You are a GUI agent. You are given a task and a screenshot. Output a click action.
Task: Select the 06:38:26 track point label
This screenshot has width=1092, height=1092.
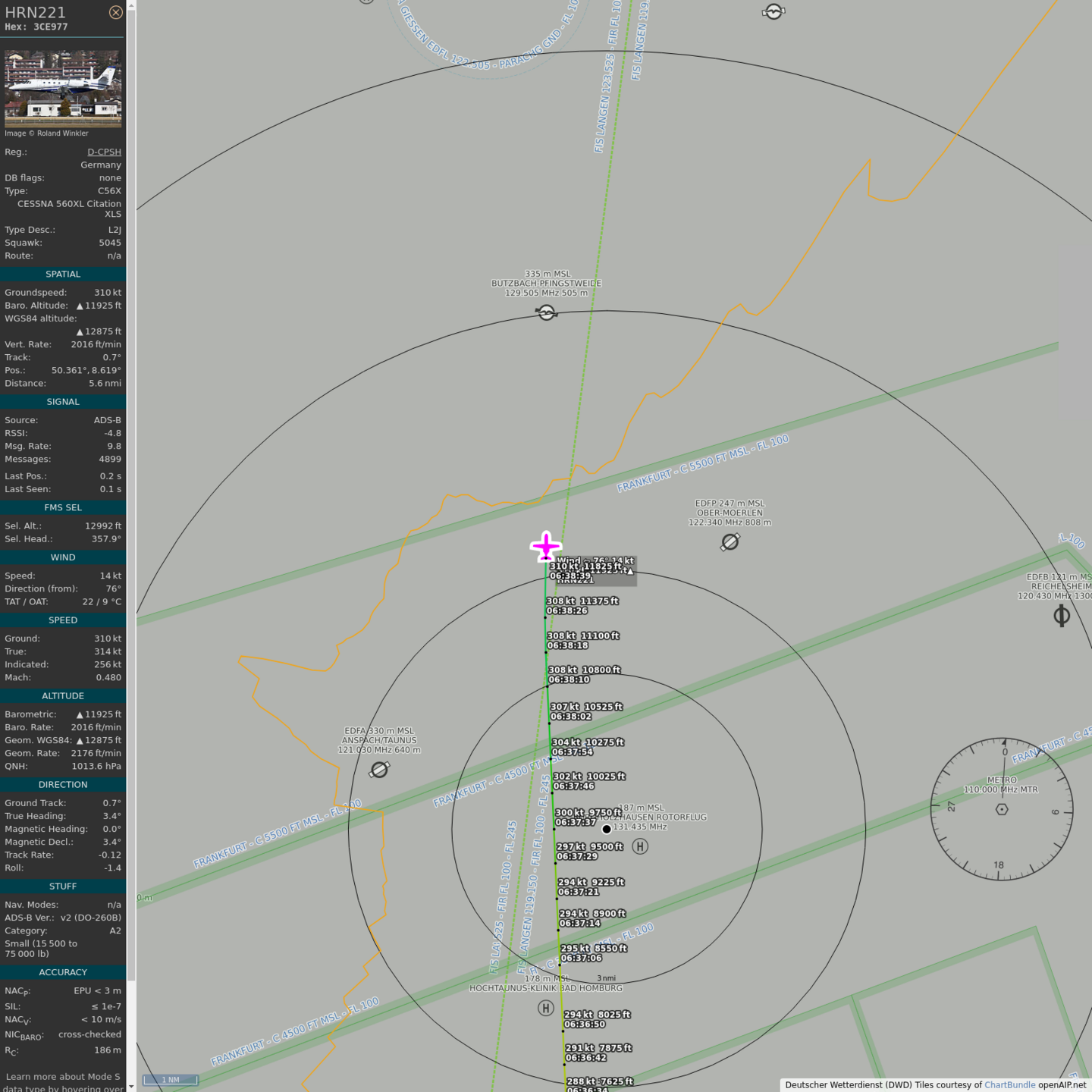[x=567, y=610]
